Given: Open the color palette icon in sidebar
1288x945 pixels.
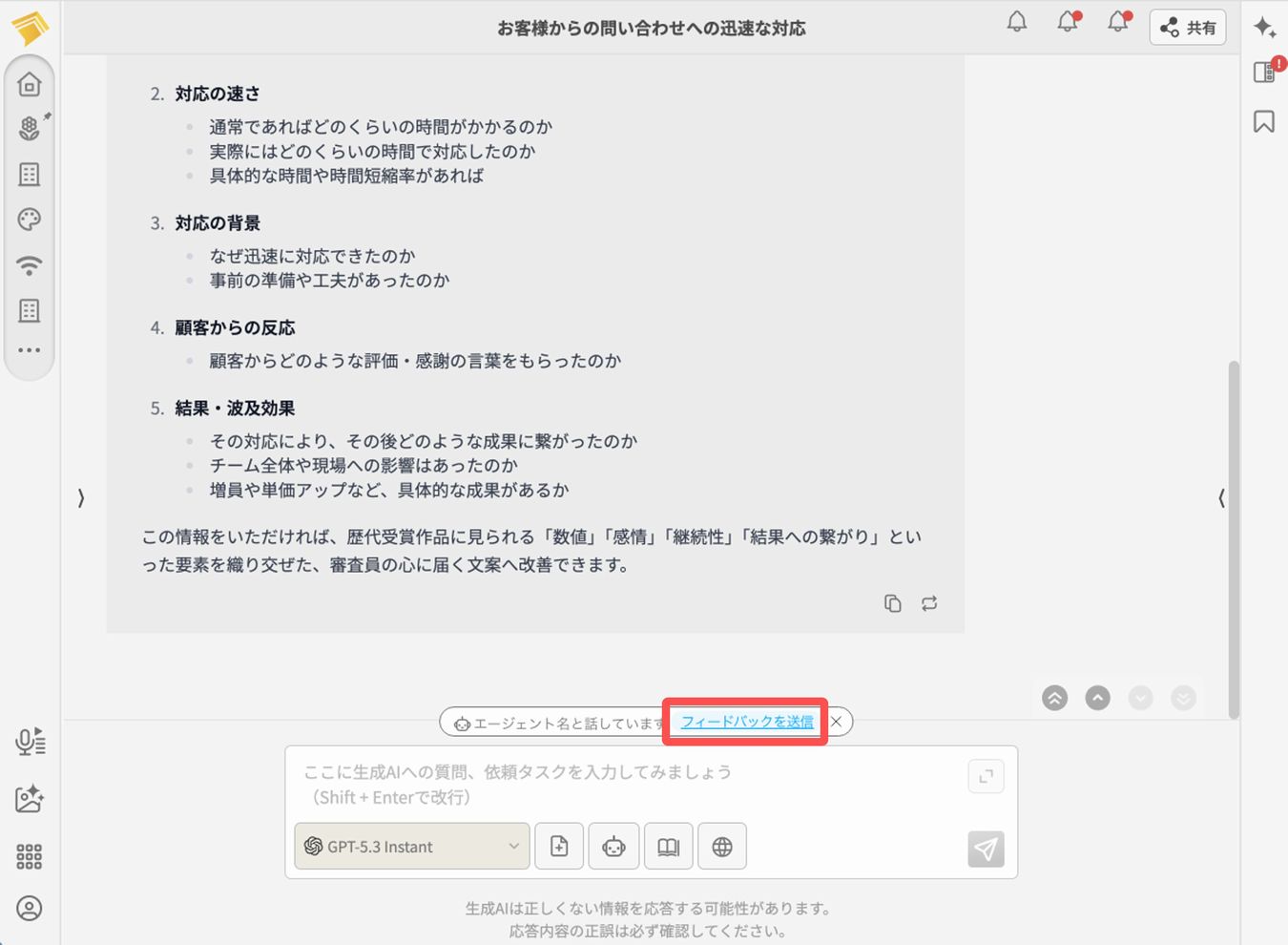Looking at the screenshot, I should coord(30,220).
